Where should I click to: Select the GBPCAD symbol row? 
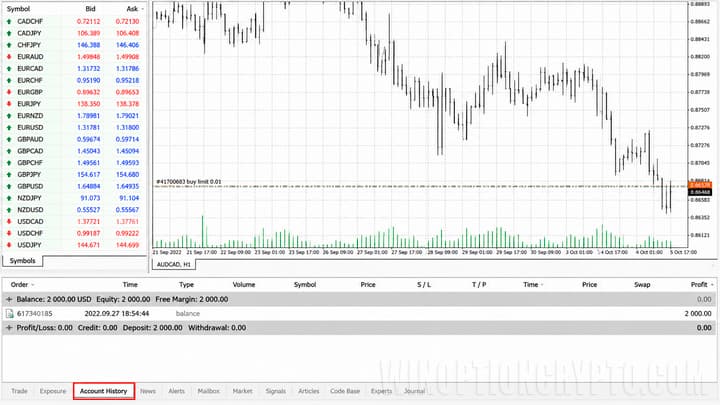(73, 151)
